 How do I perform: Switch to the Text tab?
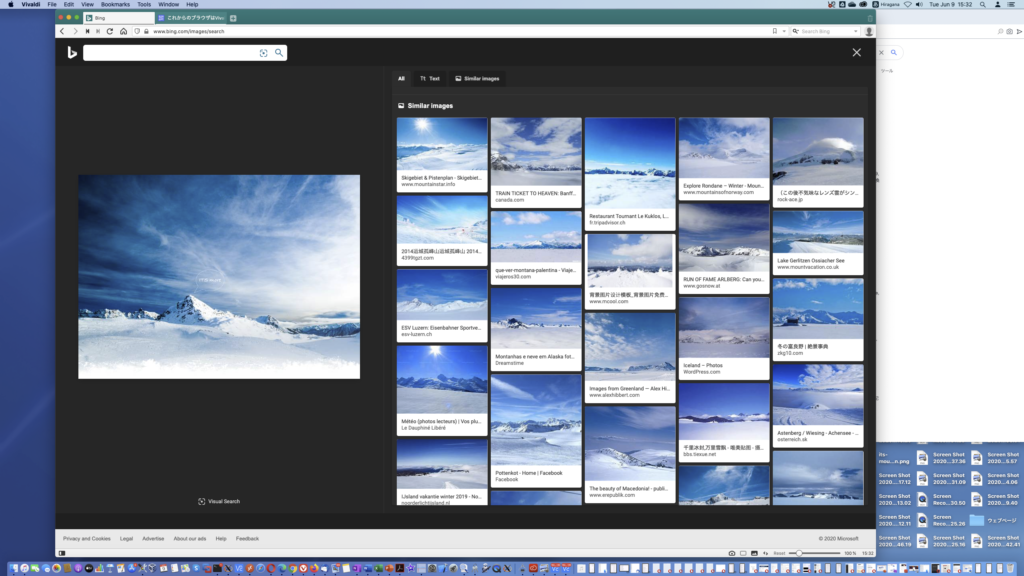click(429, 78)
